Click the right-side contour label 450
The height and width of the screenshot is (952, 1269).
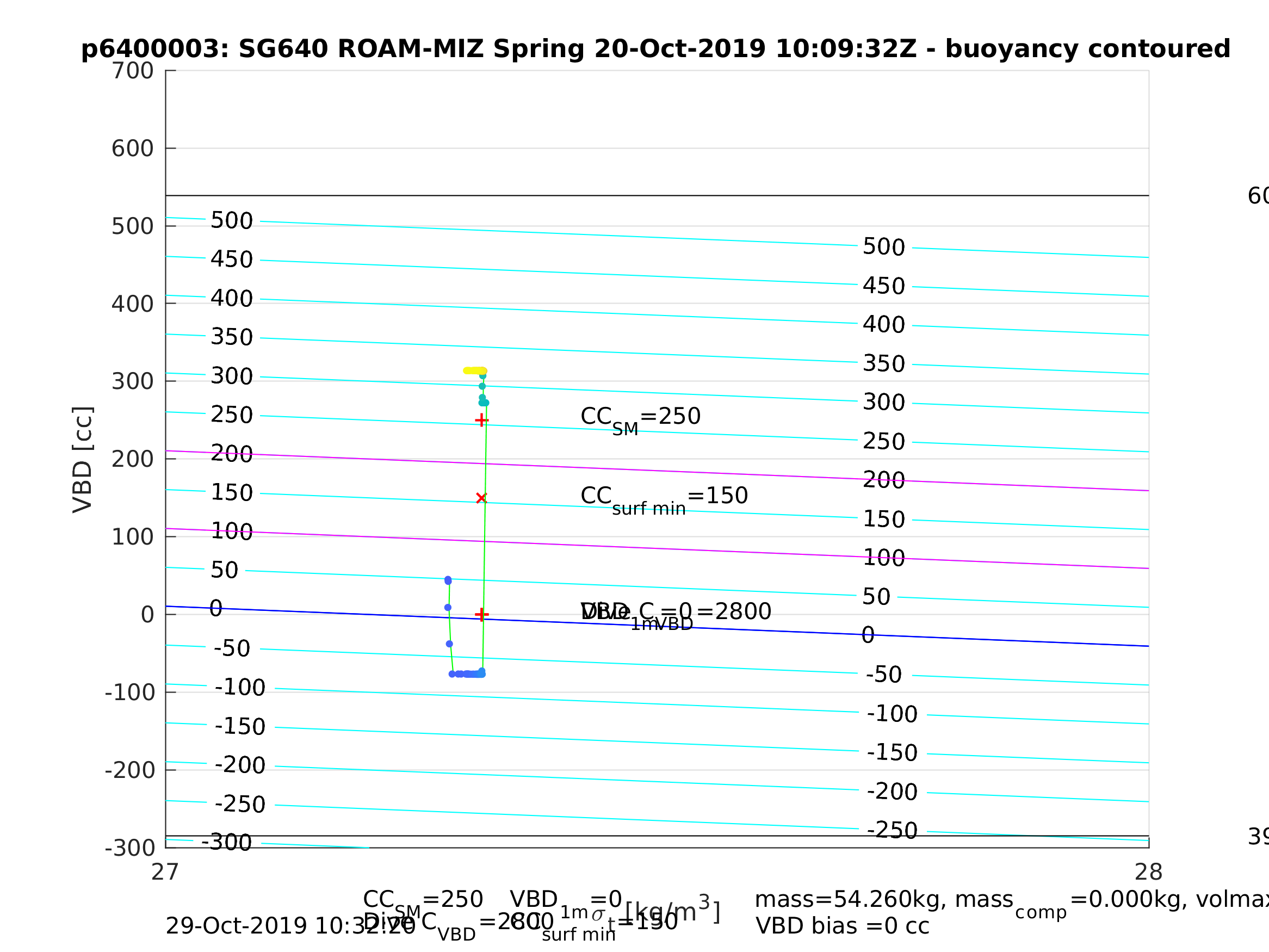click(x=884, y=286)
